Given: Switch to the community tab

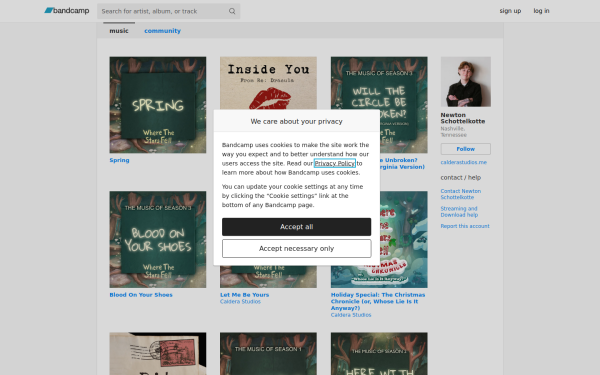Looking at the screenshot, I should (162, 31).
